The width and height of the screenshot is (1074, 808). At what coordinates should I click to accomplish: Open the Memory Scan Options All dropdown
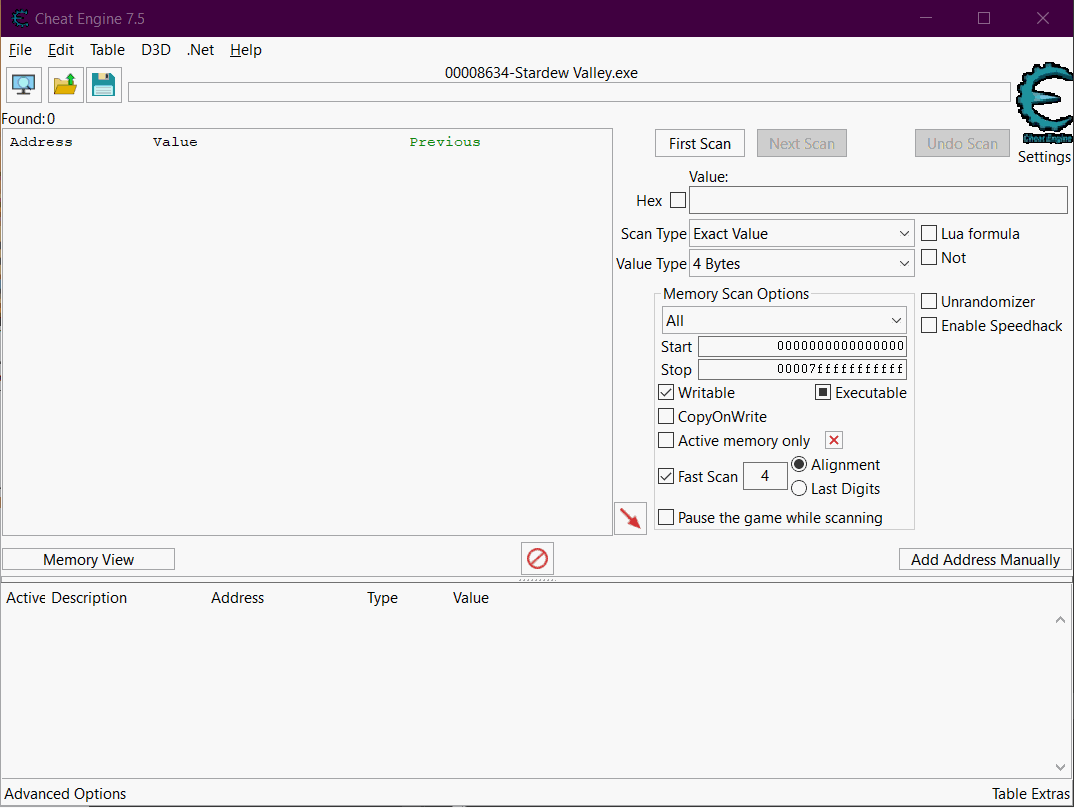(x=784, y=320)
